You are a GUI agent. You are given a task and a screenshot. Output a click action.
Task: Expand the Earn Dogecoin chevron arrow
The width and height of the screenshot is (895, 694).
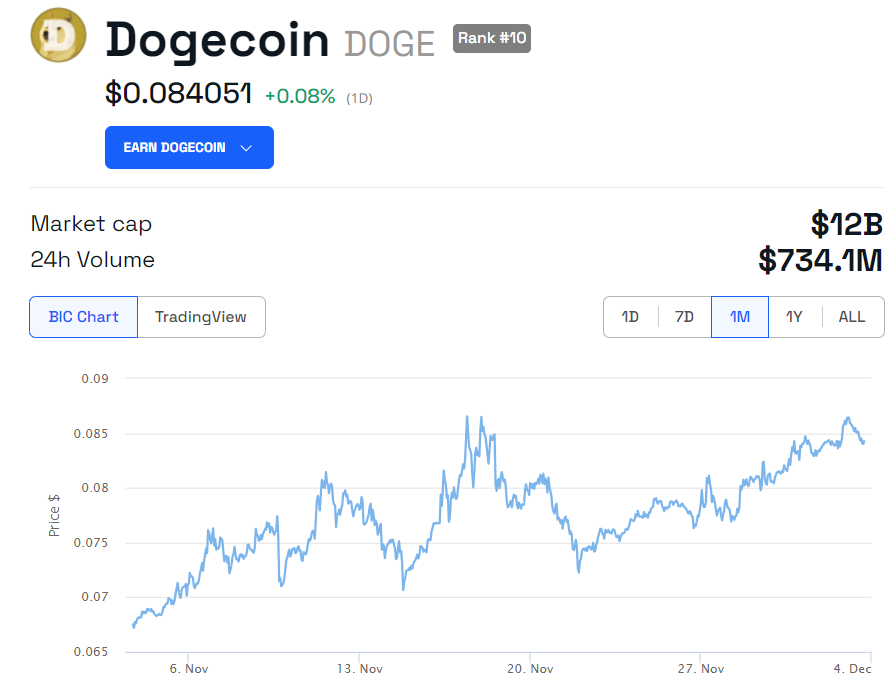pos(247,148)
